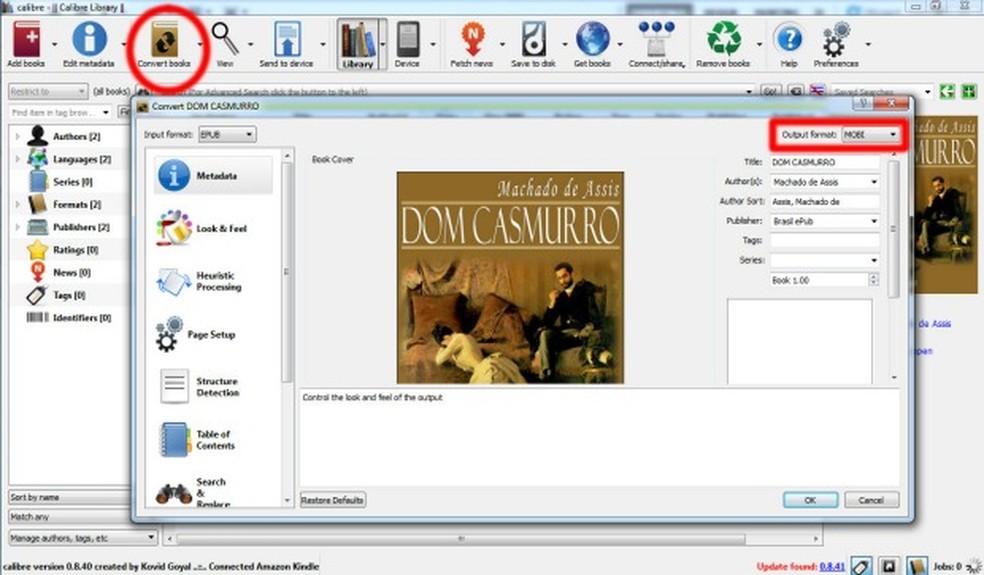This screenshot has height=575, width=984.
Task: Open Edit metadata tool
Action: (x=89, y=39)
